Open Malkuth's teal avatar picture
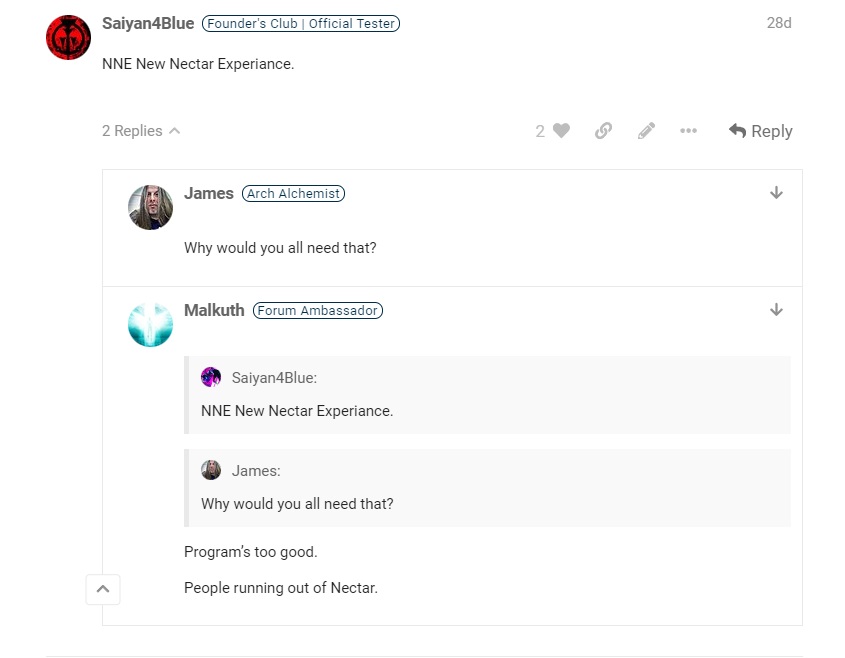Viewport: 845px width, 658px height. click(x=150, y=324)
